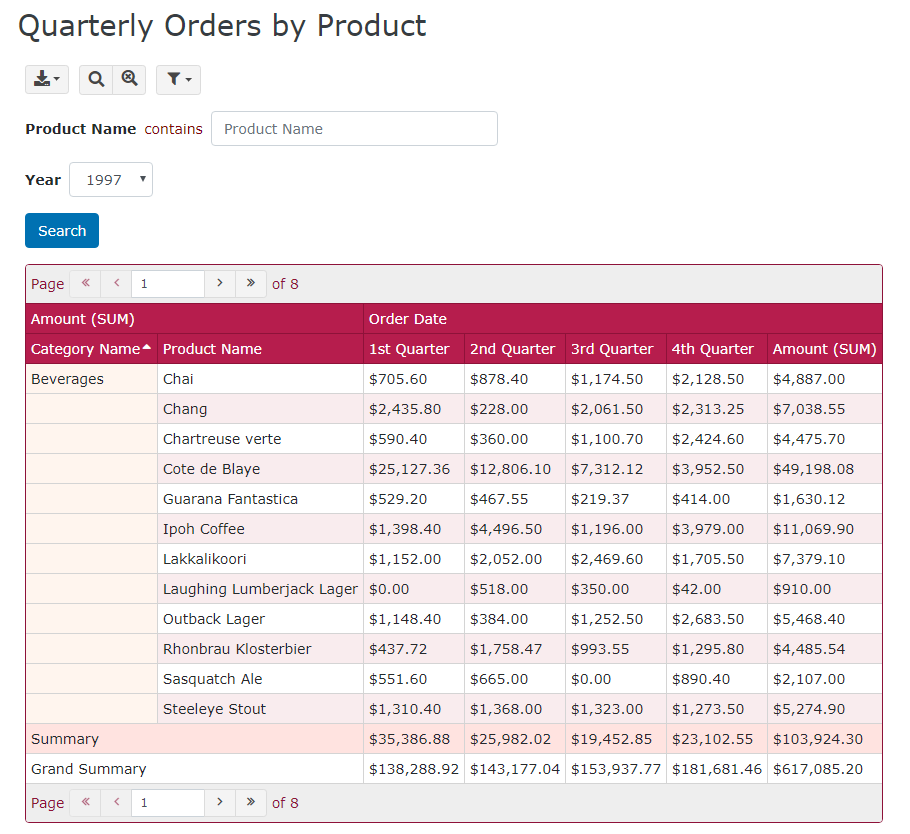This screenshot has width=910, height=834.
Task: Go to last page in bottom pager
Action: pos(250,803)
